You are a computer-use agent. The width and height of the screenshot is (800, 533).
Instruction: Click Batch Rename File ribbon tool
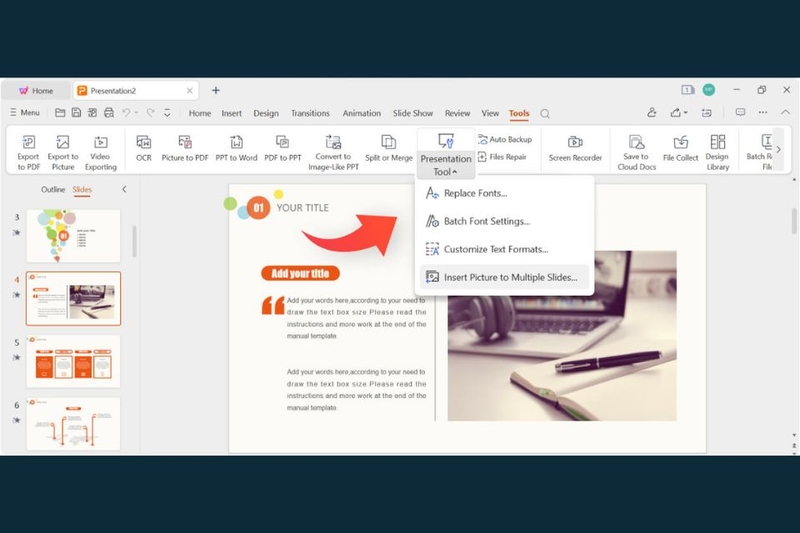[x=762, y=151]
